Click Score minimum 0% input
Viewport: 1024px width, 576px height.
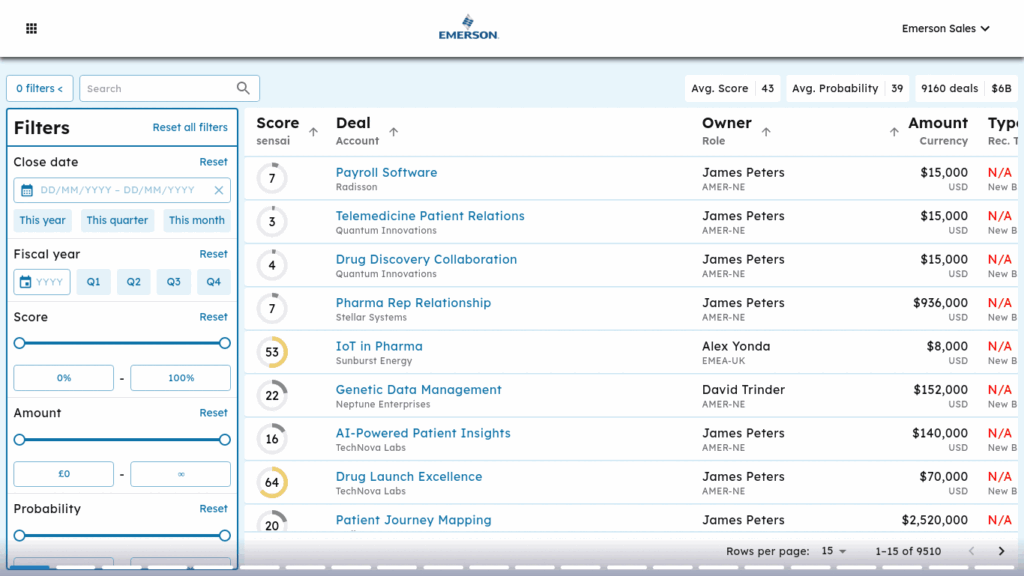(x=63, y=378)
